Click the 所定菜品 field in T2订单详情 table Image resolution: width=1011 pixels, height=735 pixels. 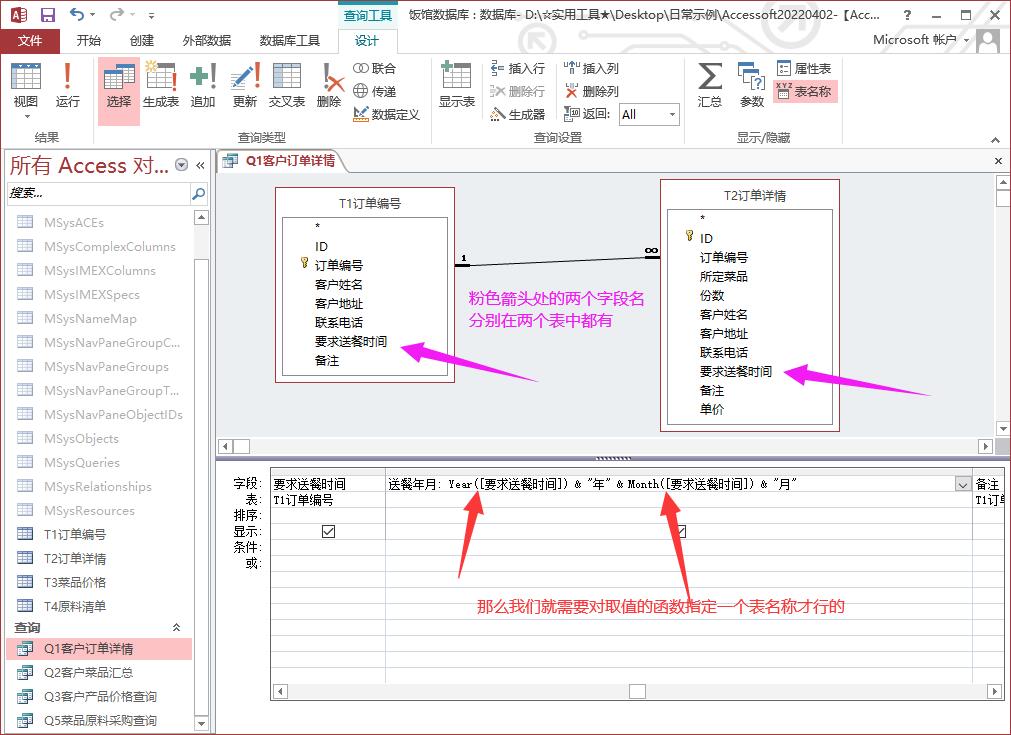coord(723,277)
